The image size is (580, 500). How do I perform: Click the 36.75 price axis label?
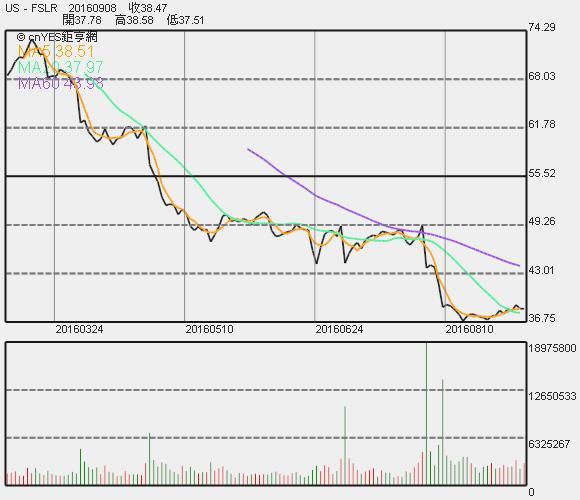pos(542,318)
